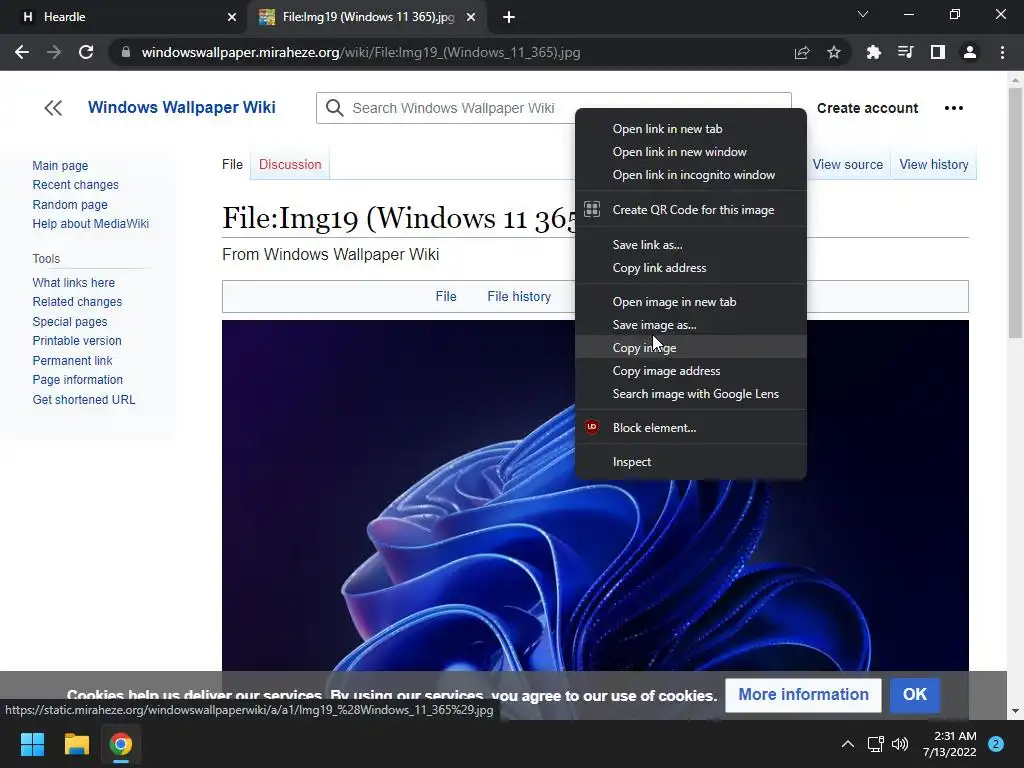Open a new browser tab with plus icon
The image size is (1024, 768).
(509, 17)
